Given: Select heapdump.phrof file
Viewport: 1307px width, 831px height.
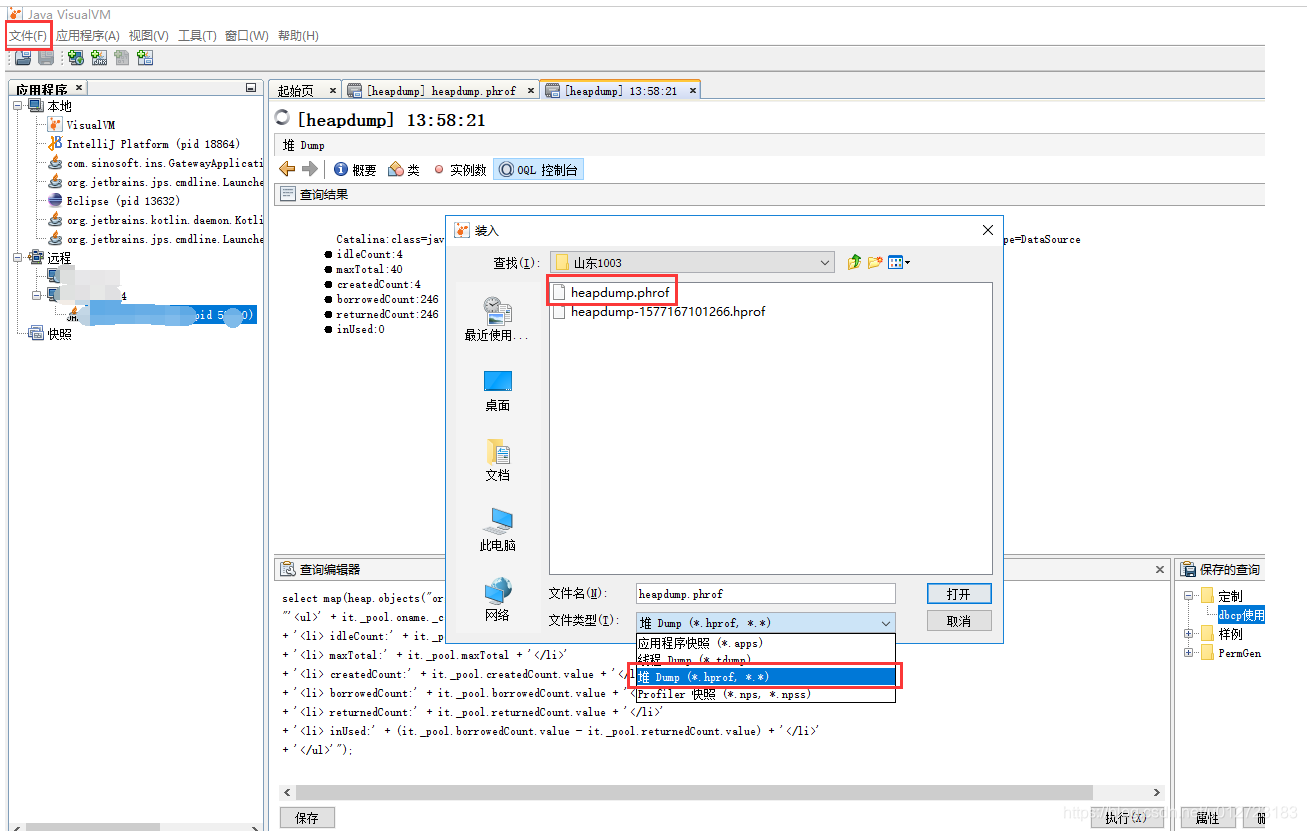Looking at the screenshot, I should (614, 293).
